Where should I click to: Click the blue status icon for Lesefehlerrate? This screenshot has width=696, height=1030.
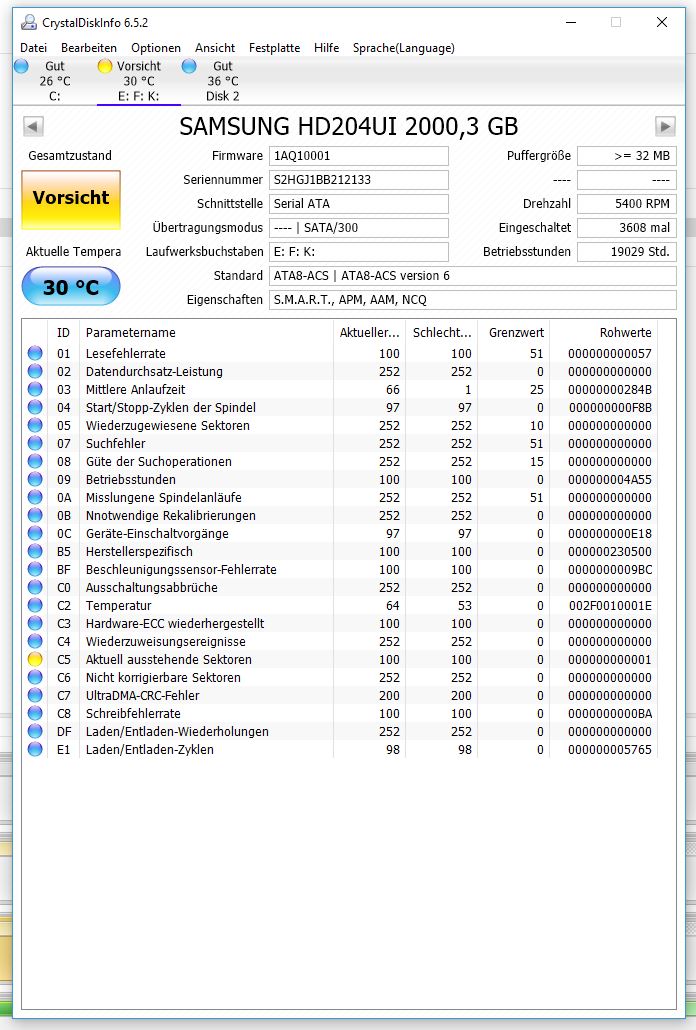point(35,353)
